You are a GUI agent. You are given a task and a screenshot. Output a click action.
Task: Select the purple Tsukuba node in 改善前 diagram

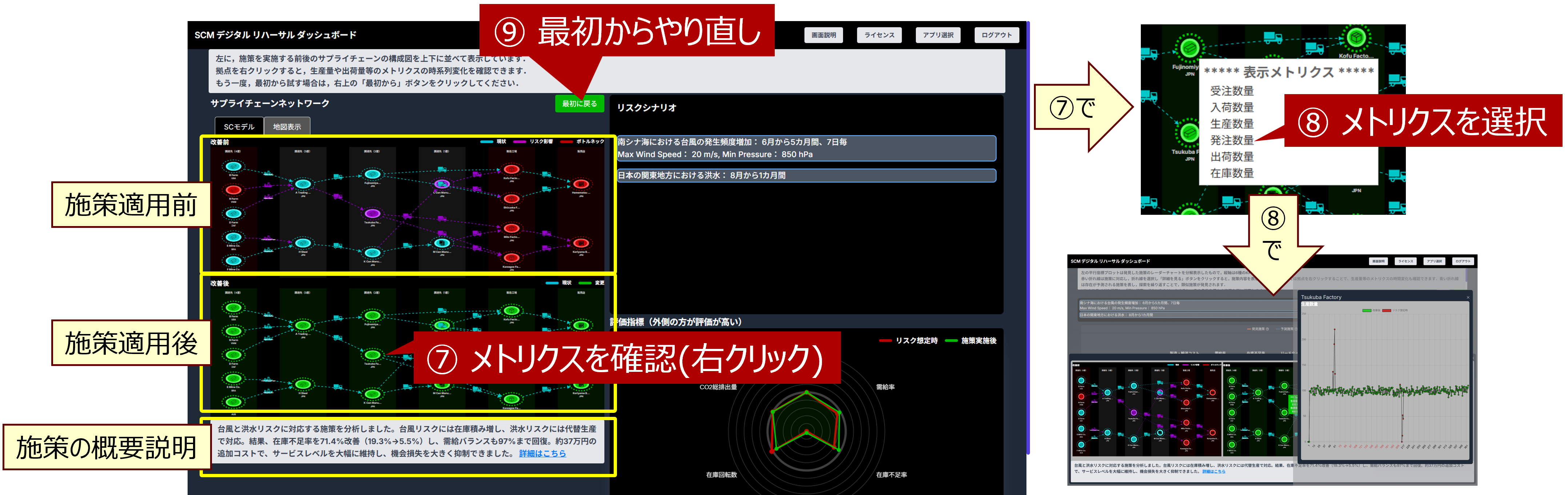[x=373, y=214]
